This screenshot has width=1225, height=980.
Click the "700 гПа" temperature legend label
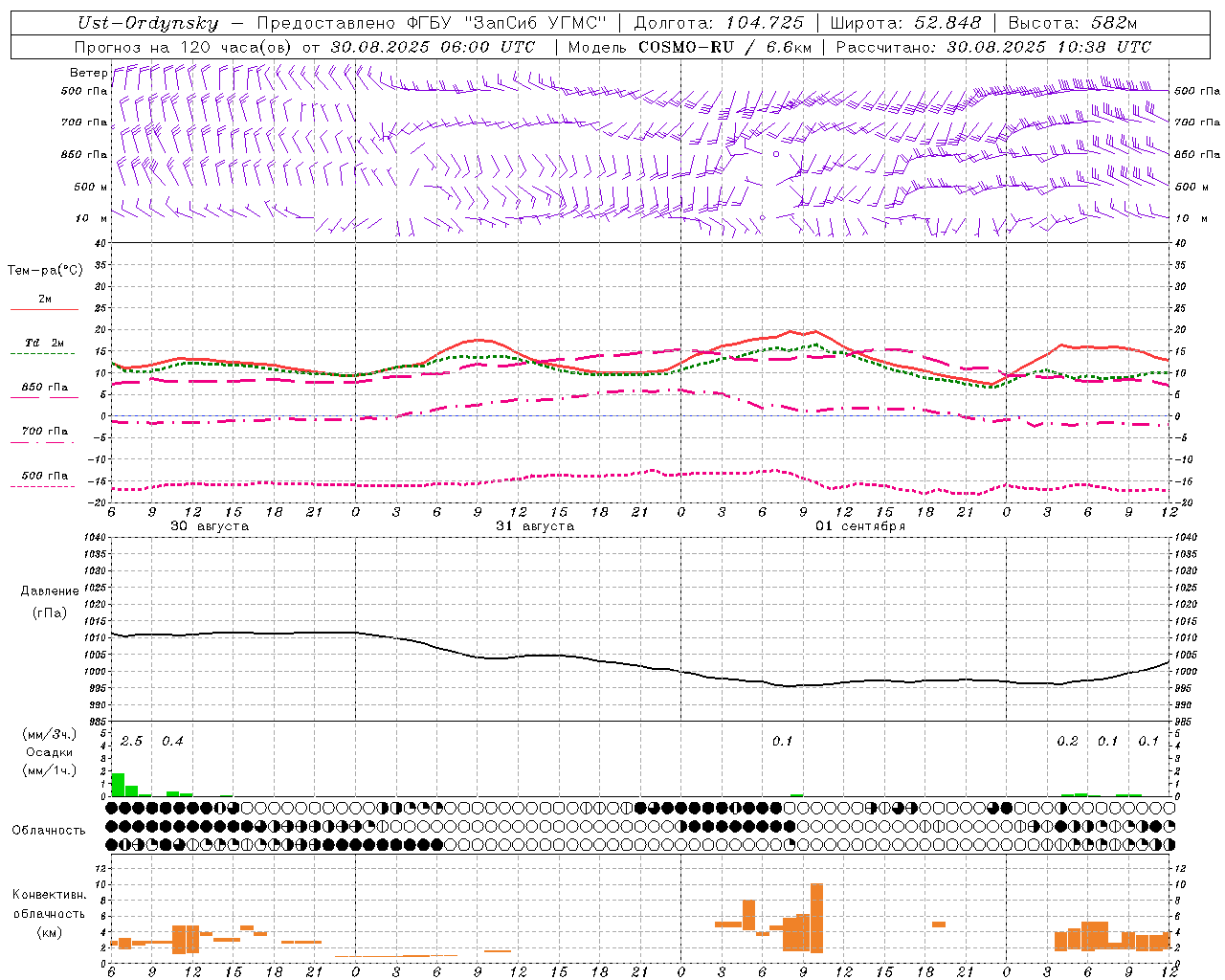point(45,432)
